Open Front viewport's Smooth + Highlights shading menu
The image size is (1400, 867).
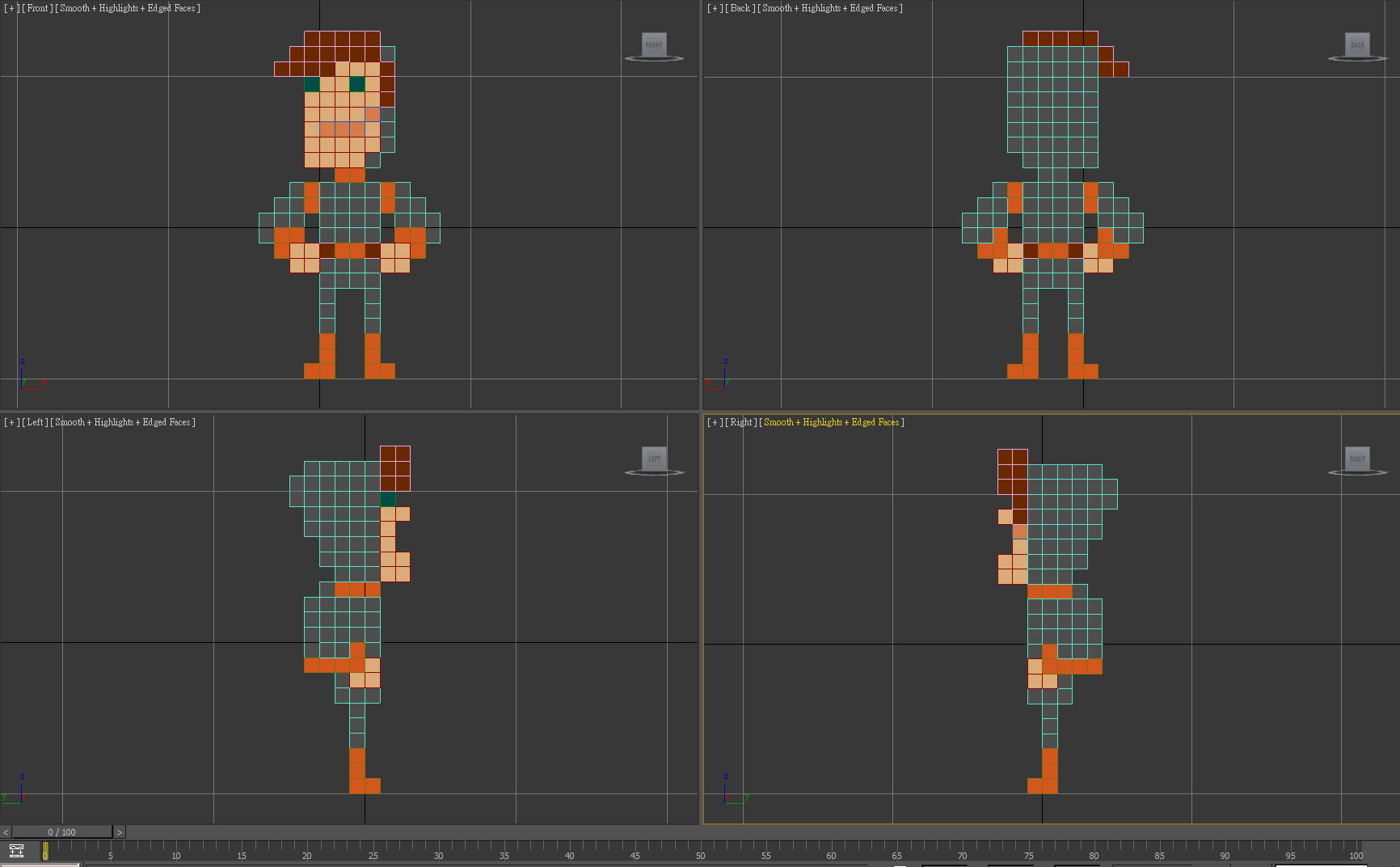(x=128, y=8)
